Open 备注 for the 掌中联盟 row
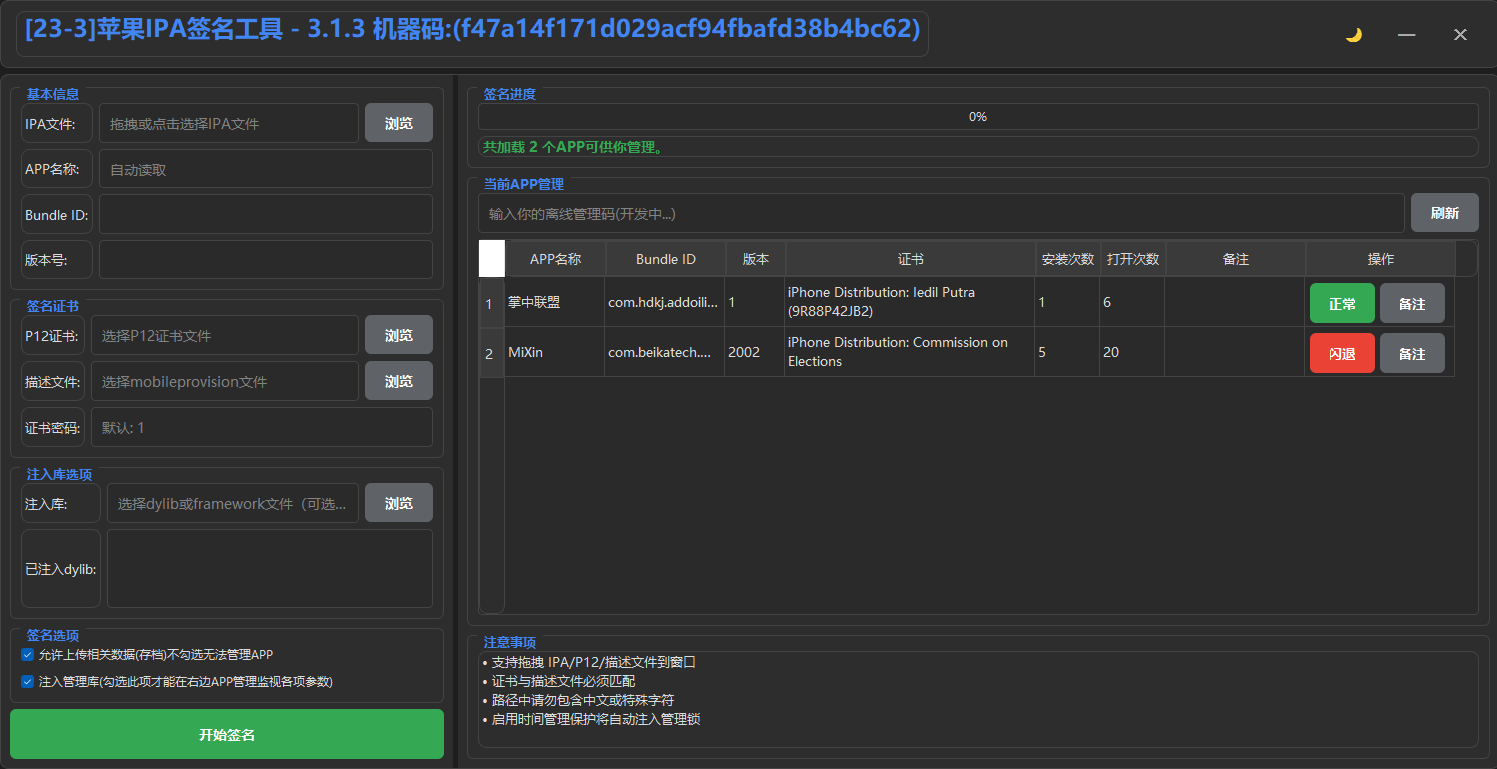The width and height of the screenshot is (1497, 769). click(1411, 303)
